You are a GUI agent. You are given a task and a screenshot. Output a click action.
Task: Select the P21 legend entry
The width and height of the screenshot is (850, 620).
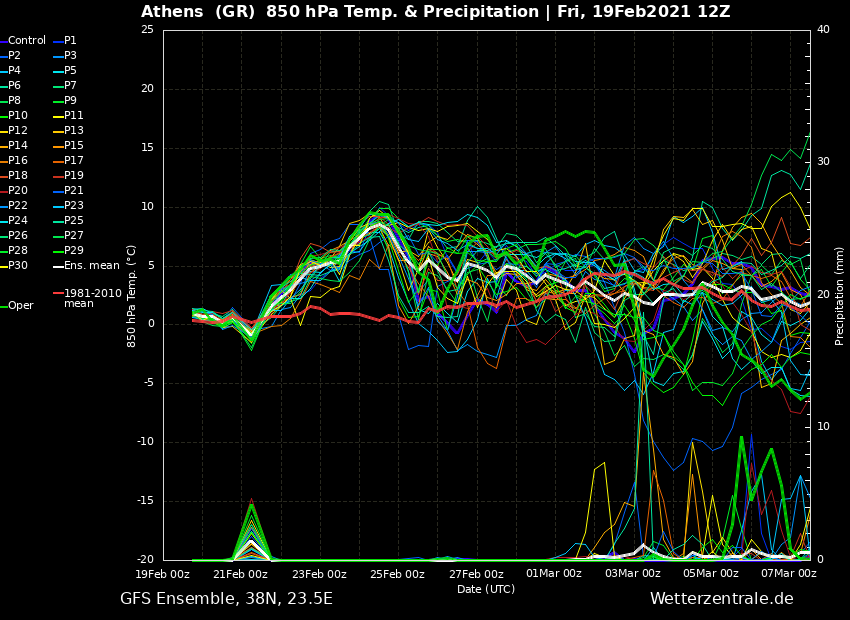[x=74, y=191]
